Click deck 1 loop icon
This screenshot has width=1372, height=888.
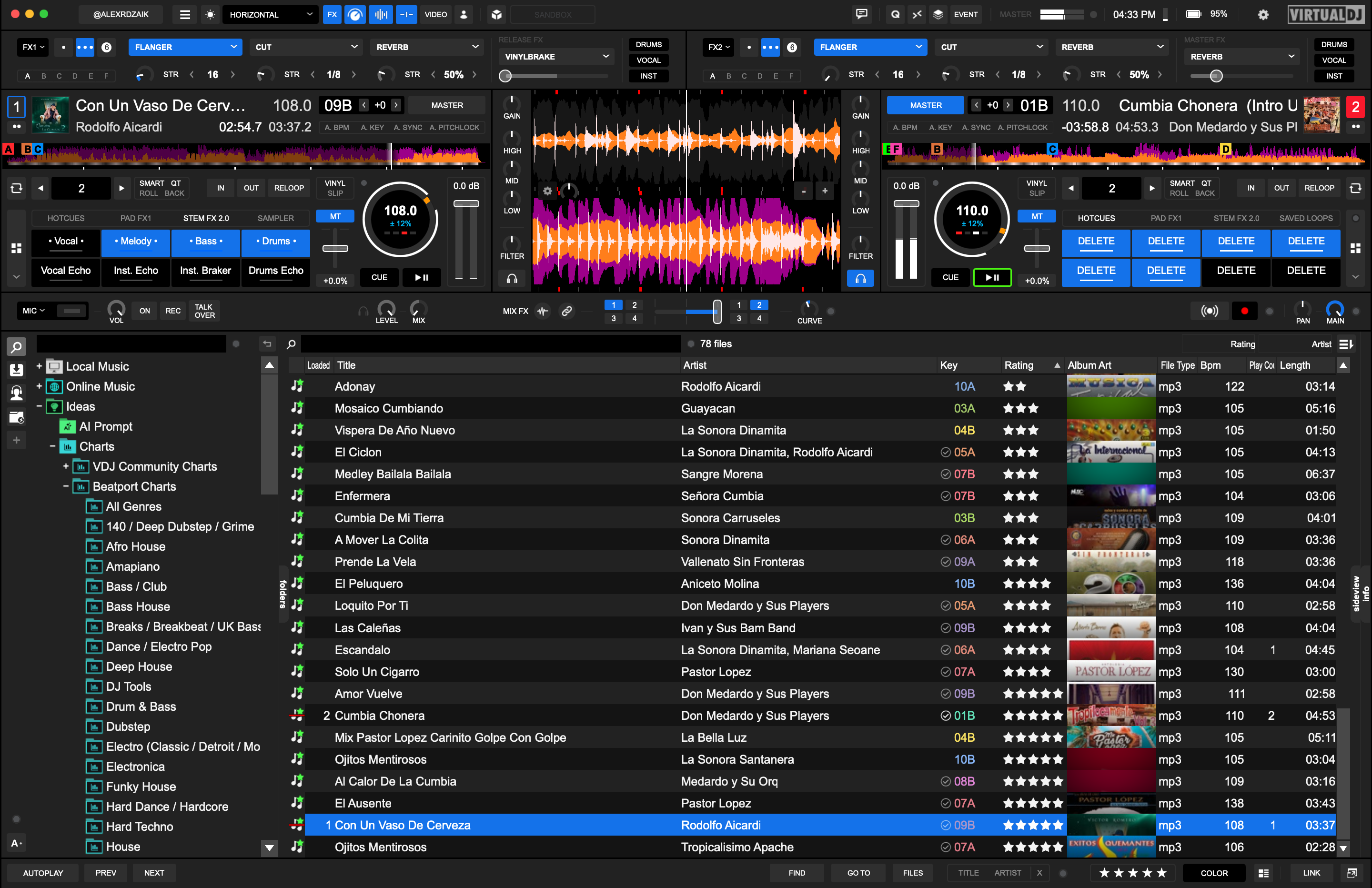(x=16, y=188)
